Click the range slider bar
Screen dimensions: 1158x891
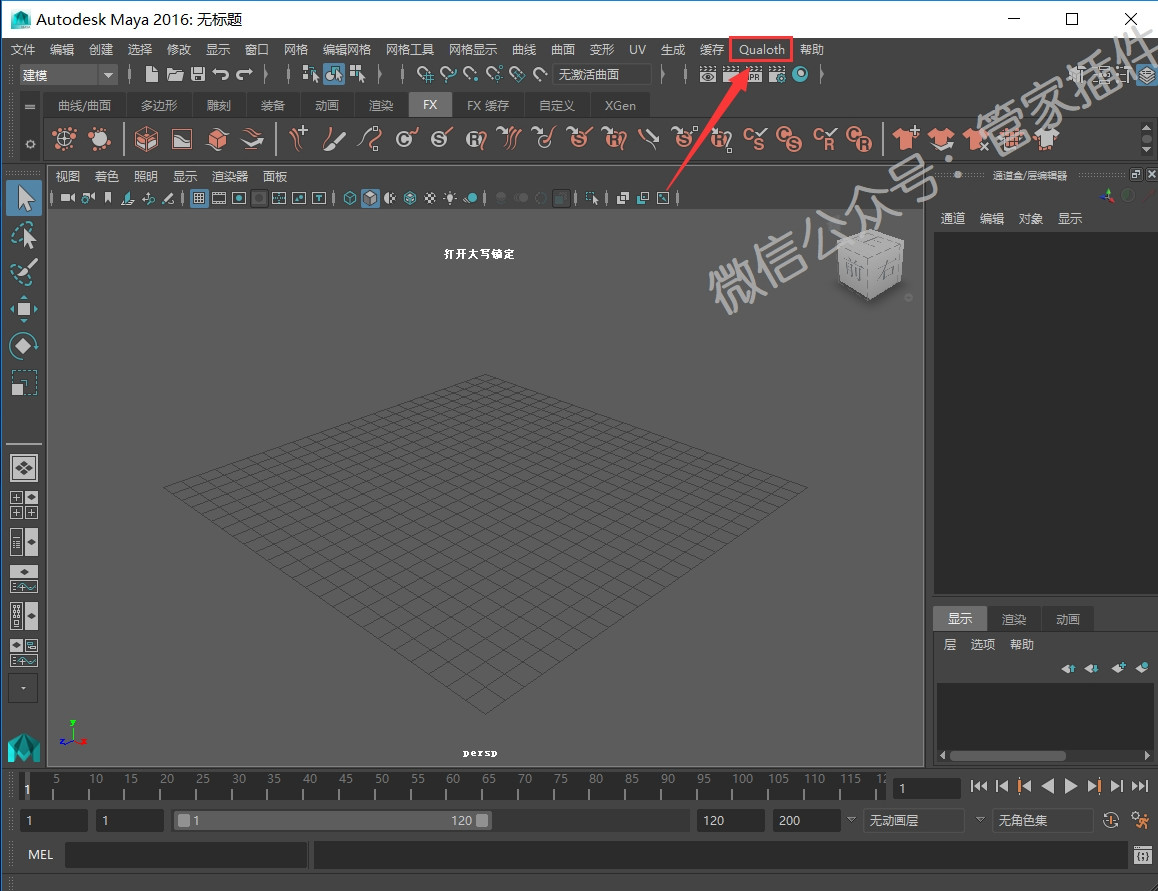click(333, 820)
